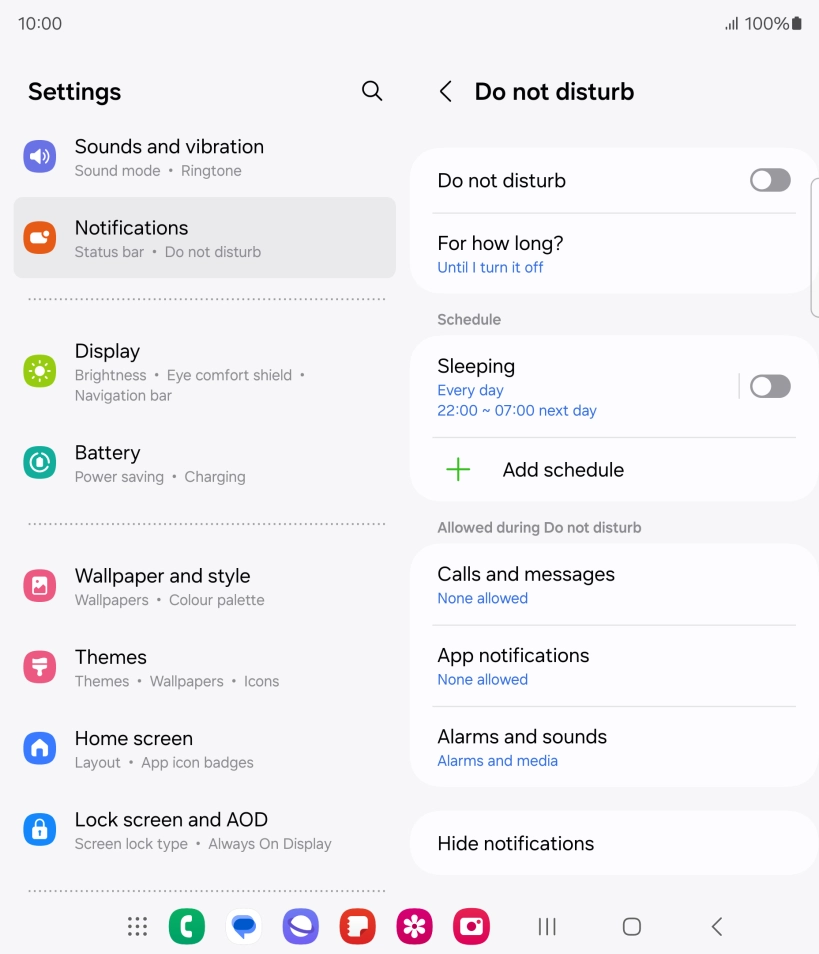
Task: Open Calls and messages allowed settings
Action: tap(613, 585)
